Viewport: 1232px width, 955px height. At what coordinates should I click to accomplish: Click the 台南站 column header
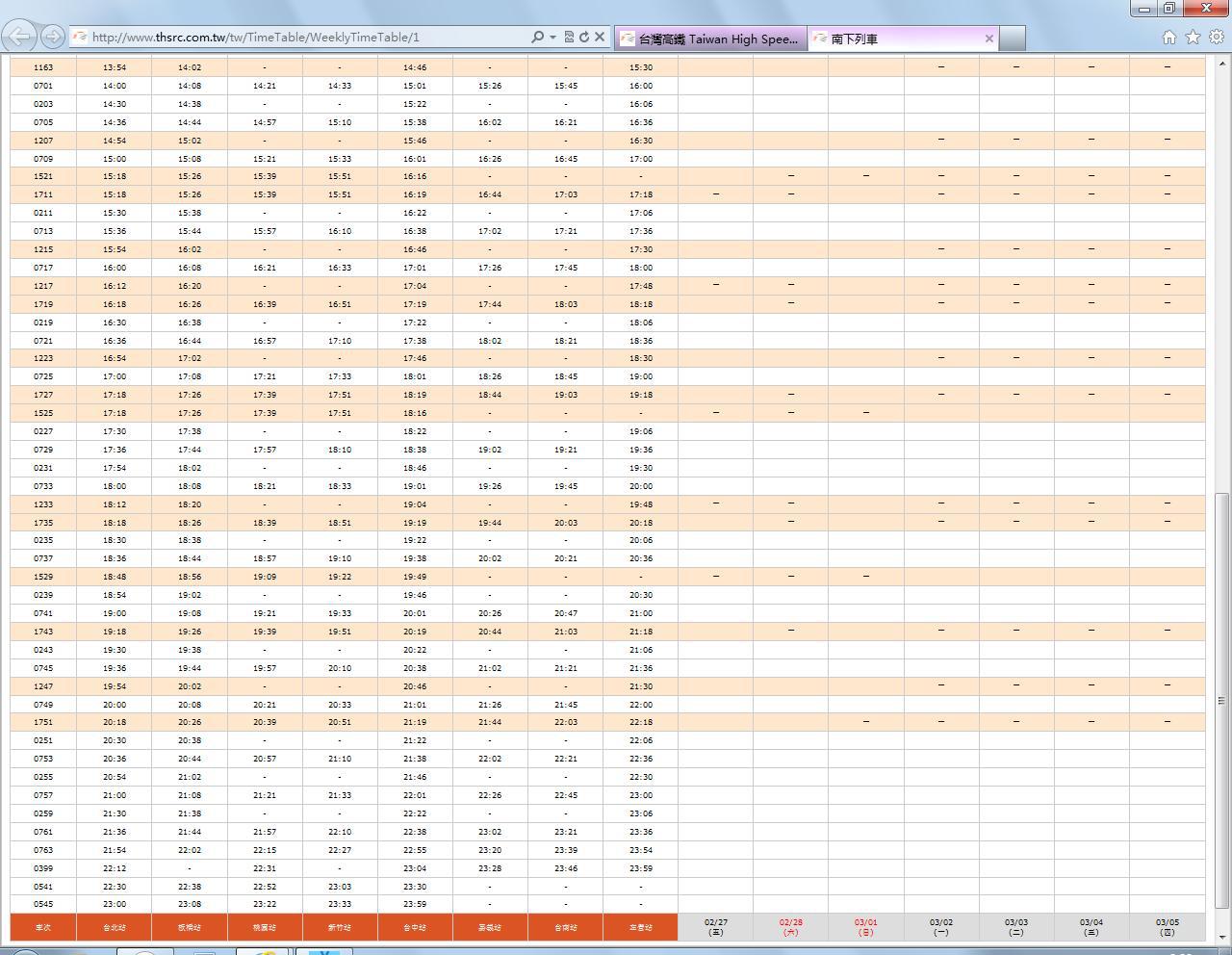565,927
